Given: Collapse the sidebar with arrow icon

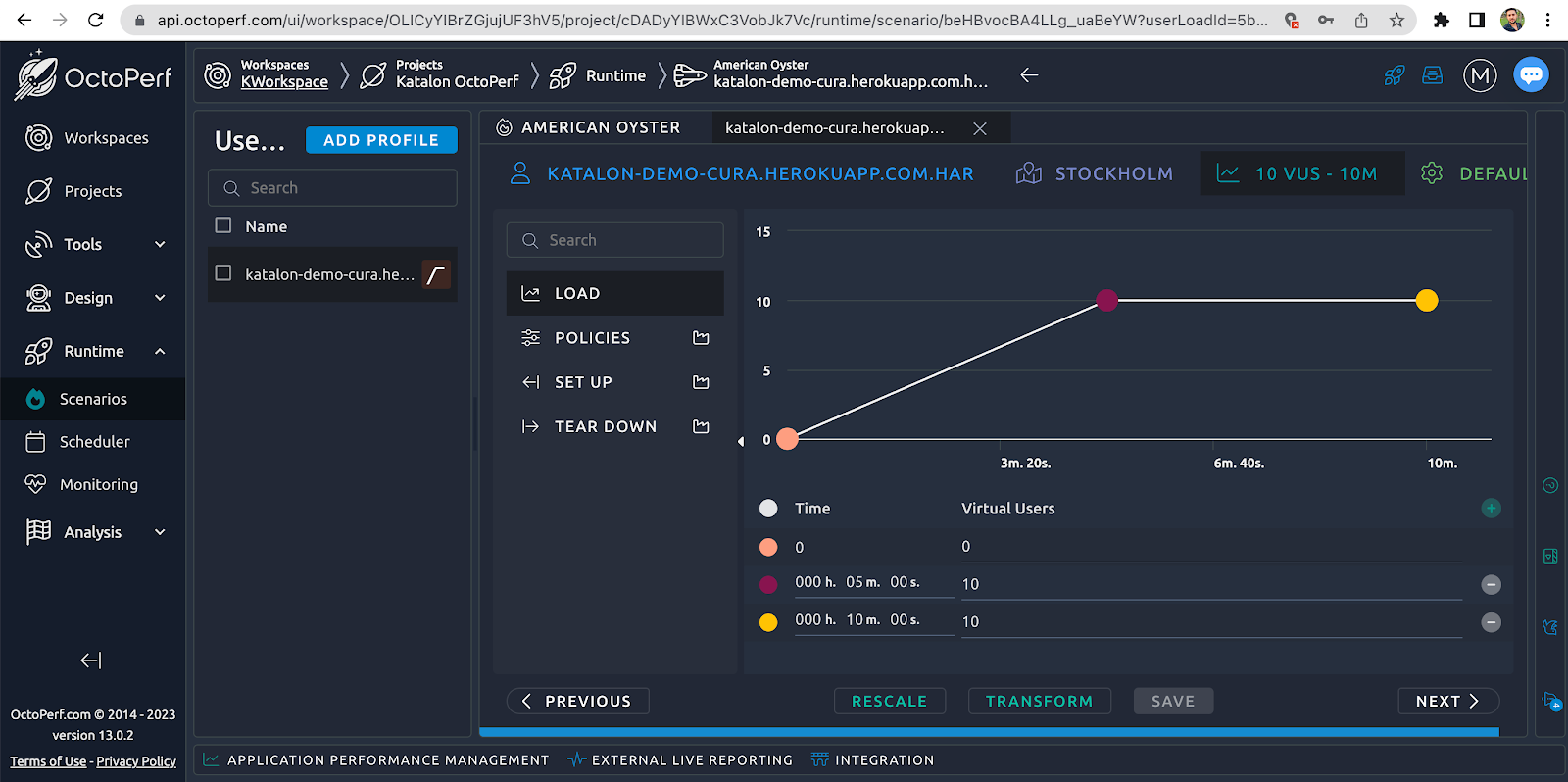Looking at the screenshot, I should (x=91, y=660).
